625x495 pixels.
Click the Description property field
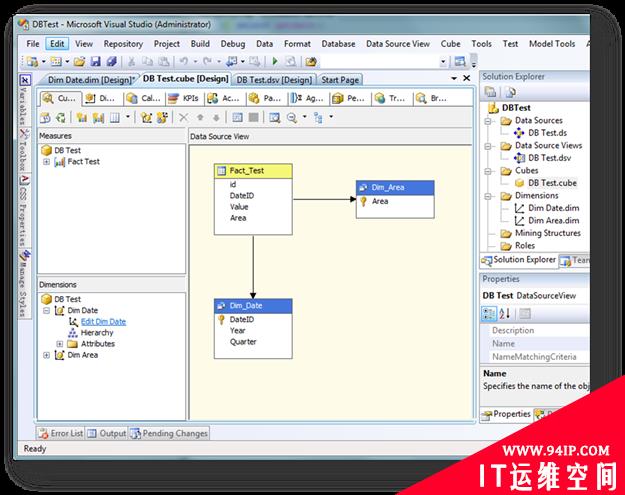coord(539,330)
